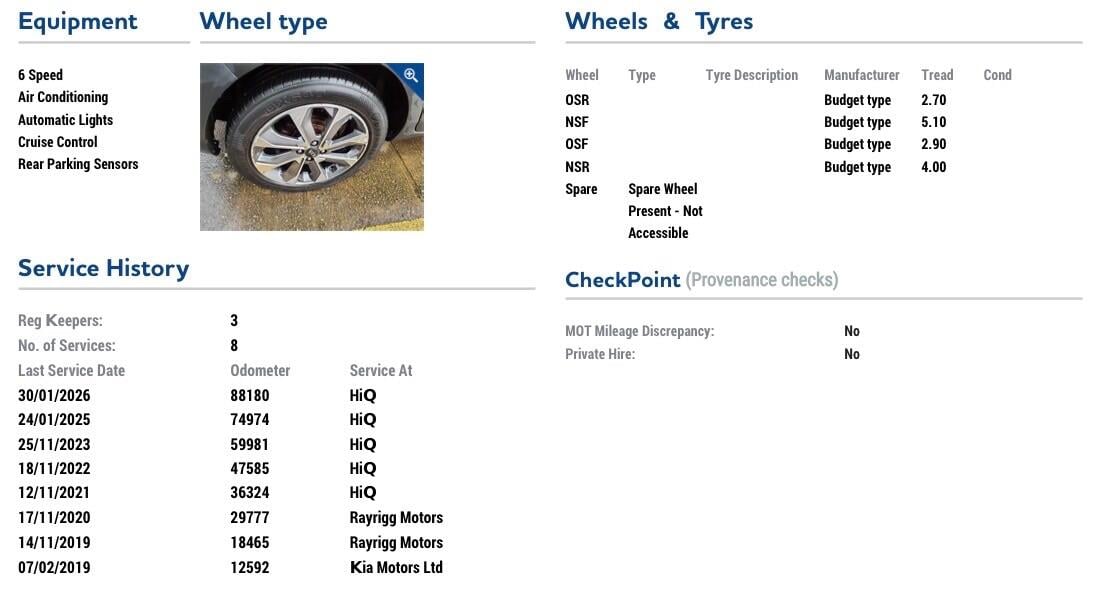The height and width of the screenshot is (598, 1101).
Task: Select the Wheel type heading
Action: tap(263, 21)
